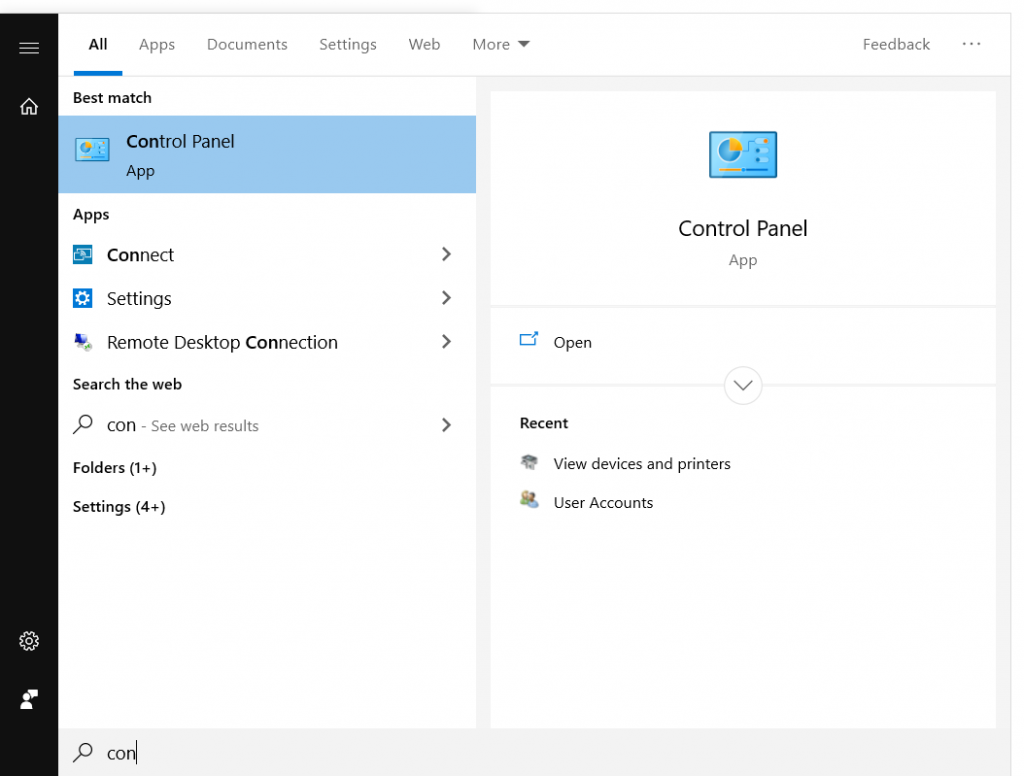
Task: Click the Open icon in the preview pane
Action: click(528, 339)
